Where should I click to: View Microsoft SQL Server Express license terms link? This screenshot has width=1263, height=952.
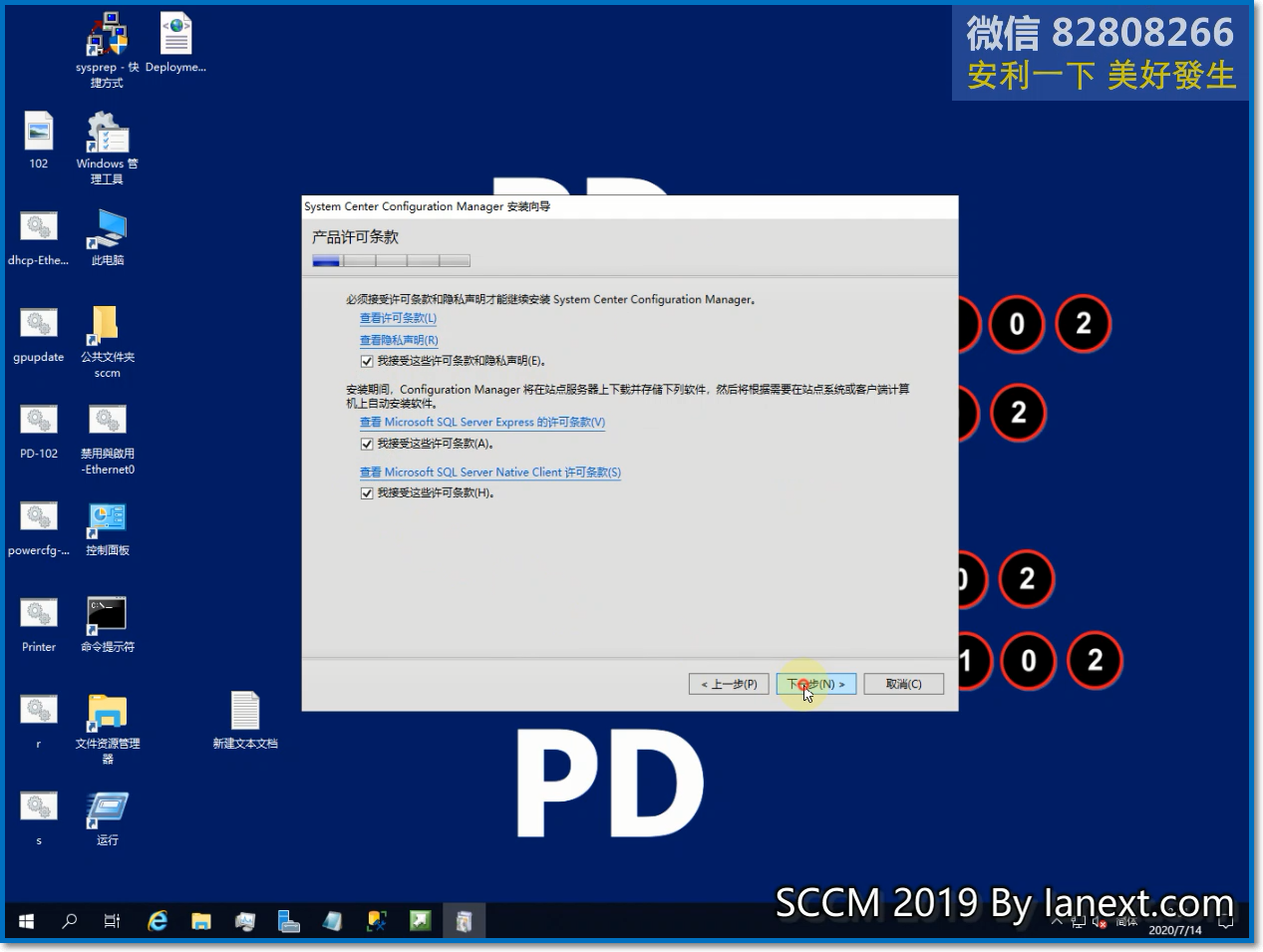tap(482, 423)
